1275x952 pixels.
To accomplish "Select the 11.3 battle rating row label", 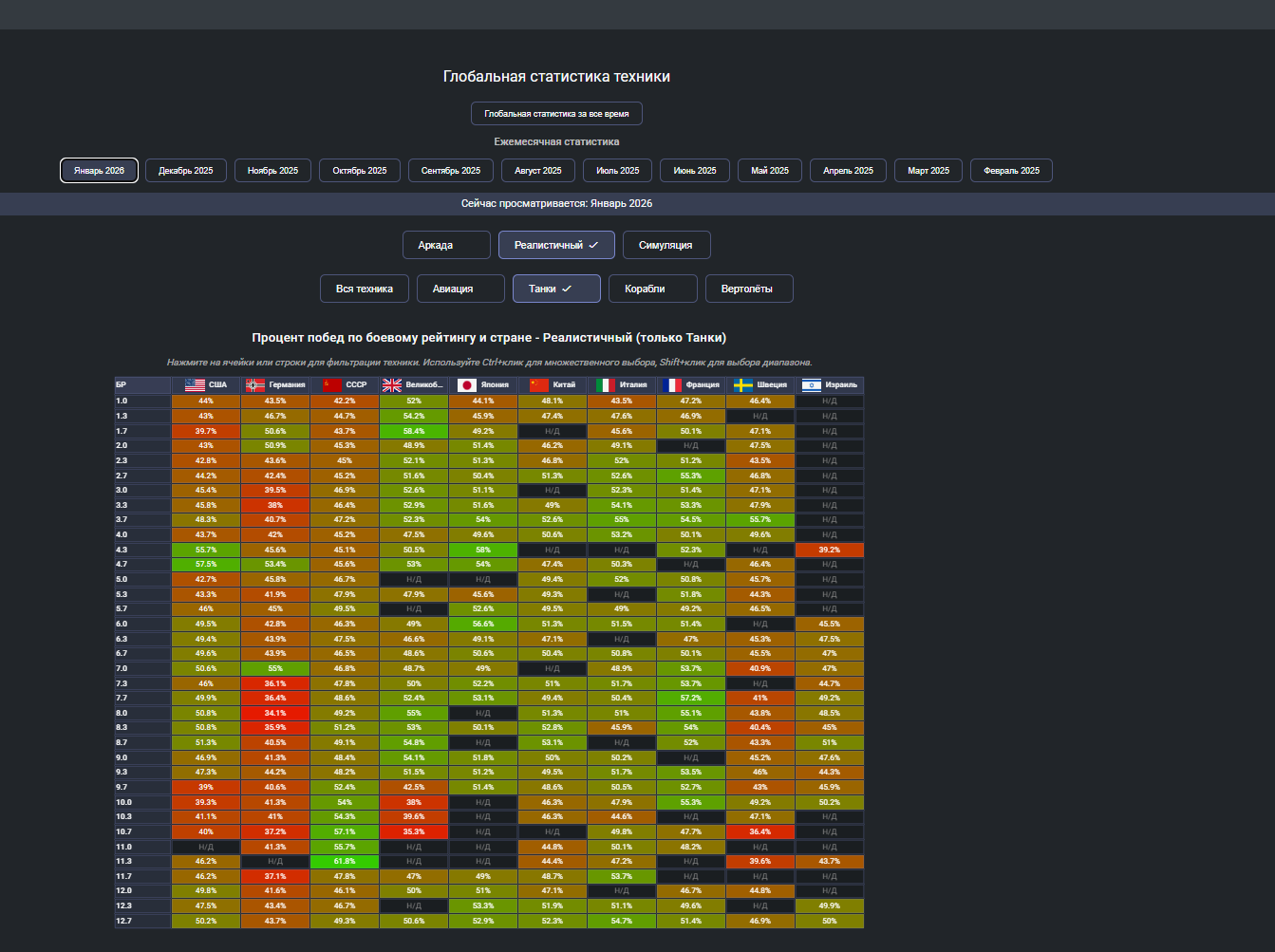I will point(143,862).
